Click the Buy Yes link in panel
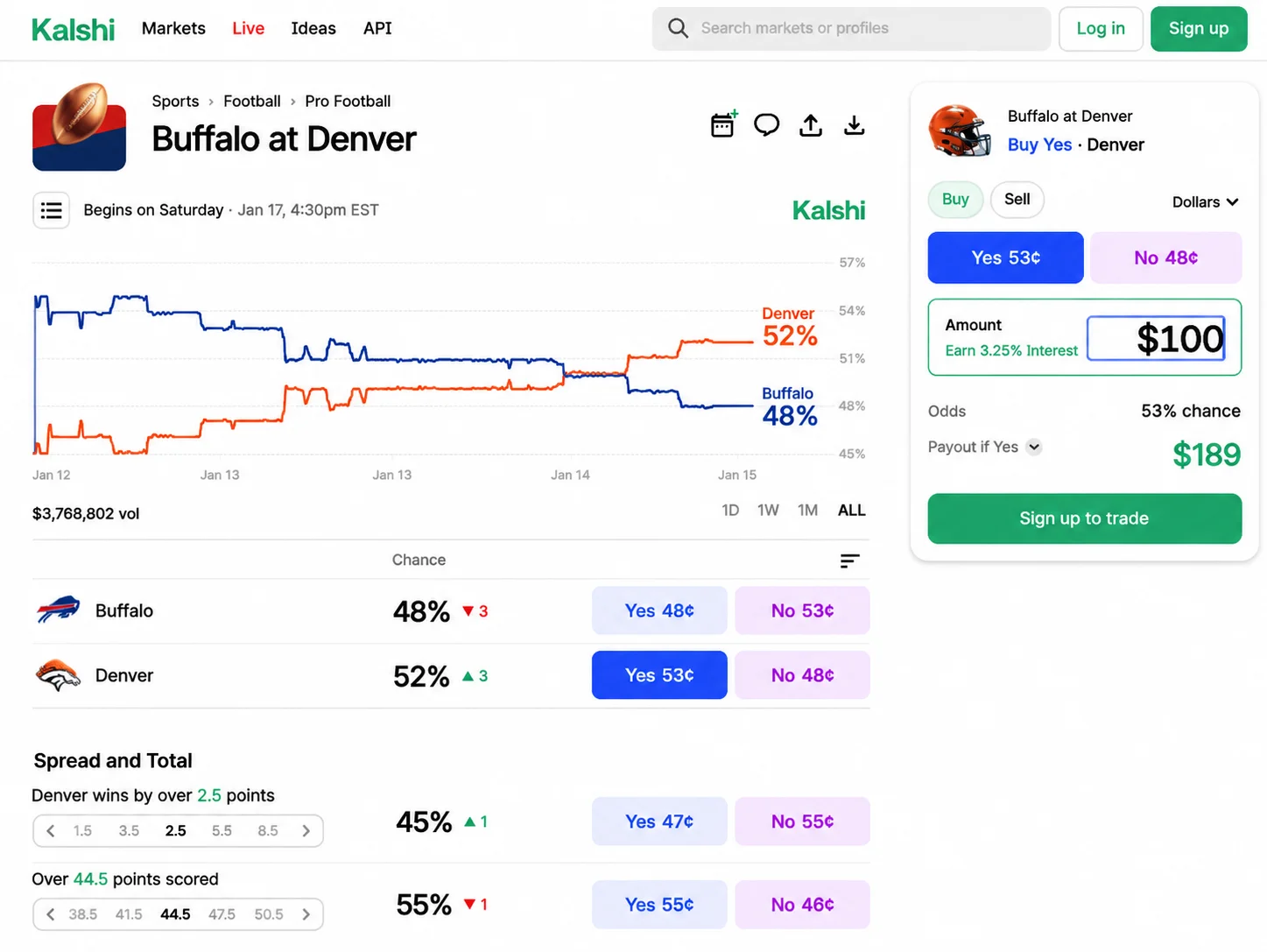The width and height of the screenshot is (1267, 952). coord(1039,145)
